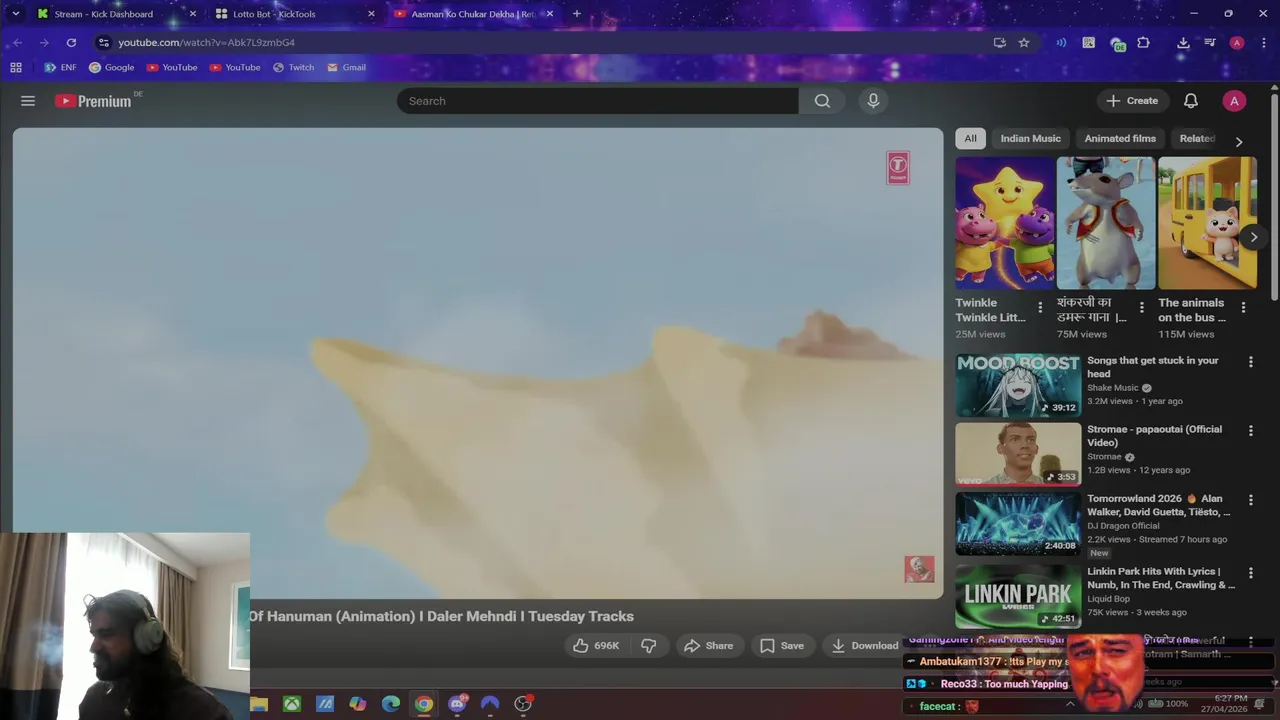The height and width of the screenshot is (720, 1280).
Task: Open Copilot app on taskbar
Action: point(358,704)
